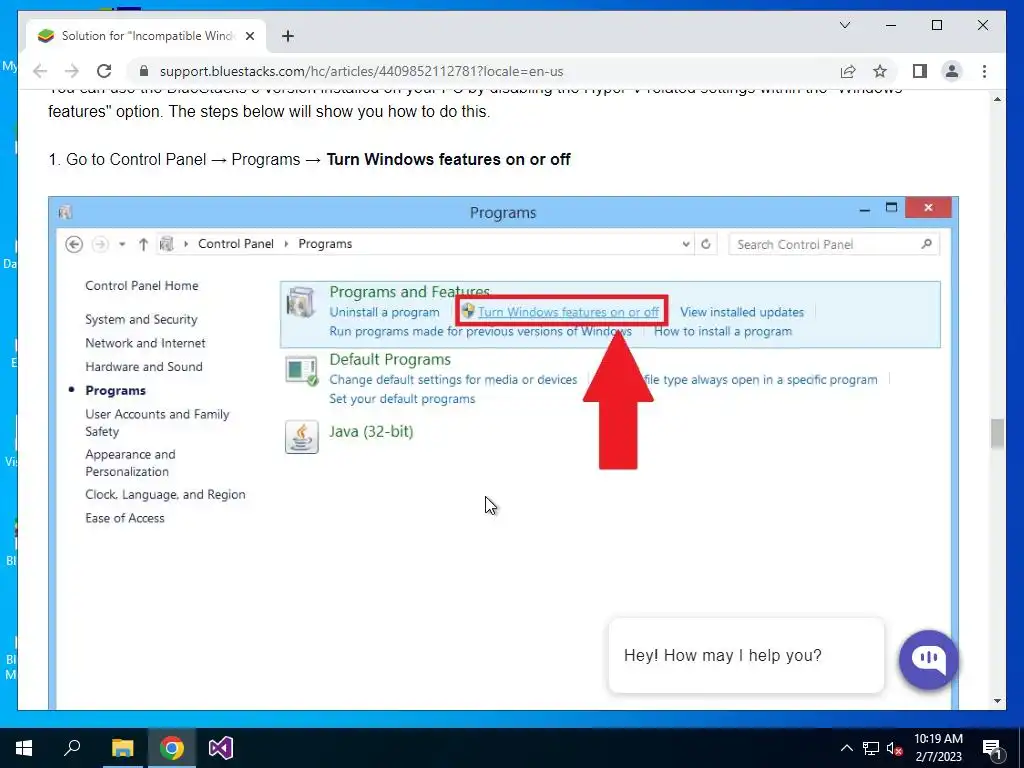Screen dimensions: 1024x768
Task: Click 'Network and Internet' in the screenshot sidebar
Action: [x=145, y=343]
